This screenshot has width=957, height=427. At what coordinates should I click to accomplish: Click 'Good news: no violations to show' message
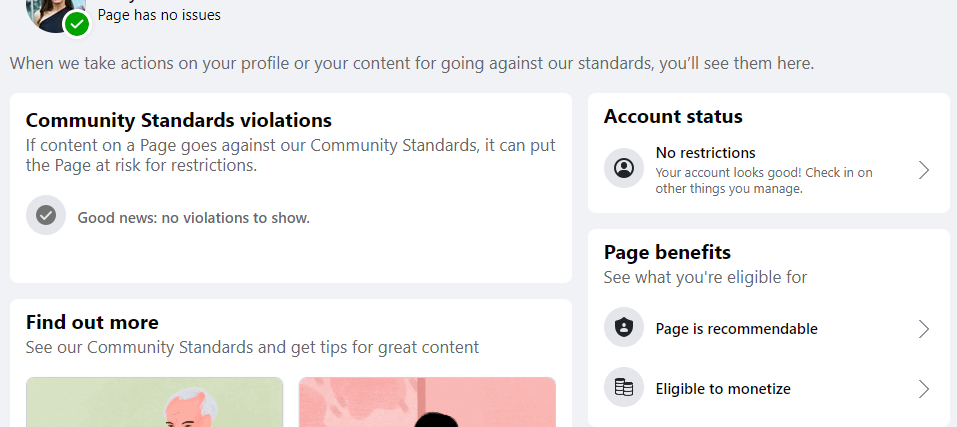[193, 218]
